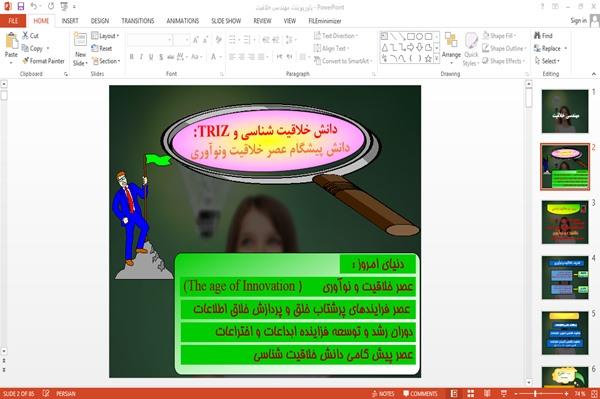The width and height of the screenshot is (600, 399).
Task: Adjust the zoom slider
Action: [535, 394]
